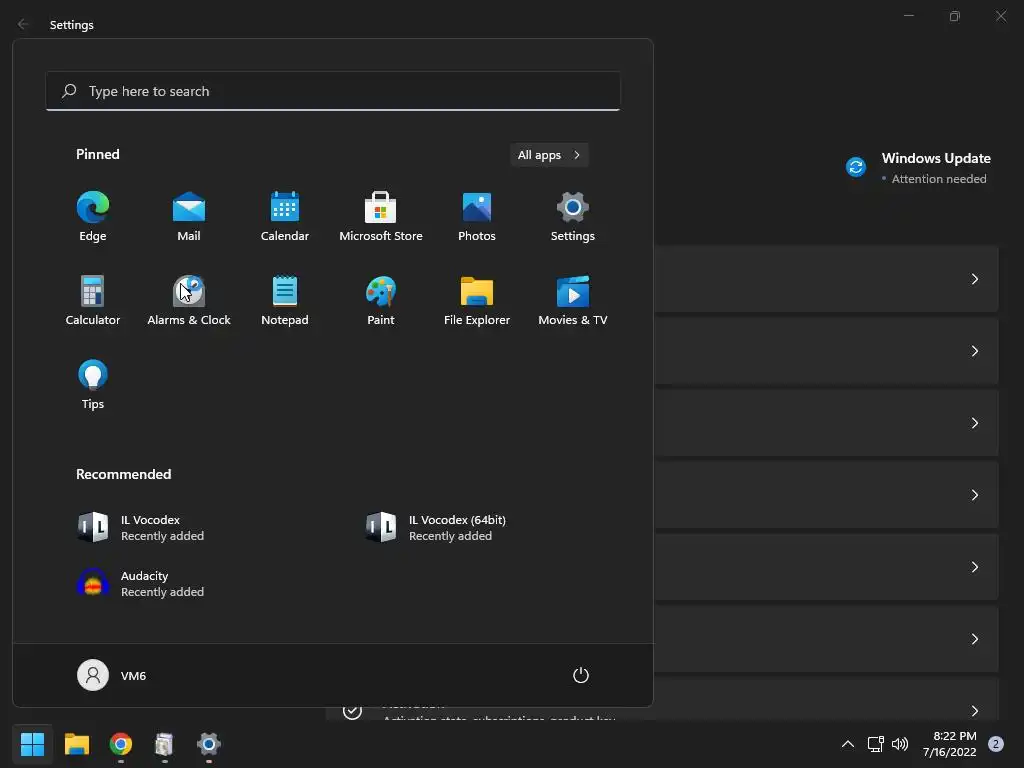The width and height of the screenshot is (1024, 768).
Task: Expand the sixth Settings row chevron
Action: (x=974, y=639)
